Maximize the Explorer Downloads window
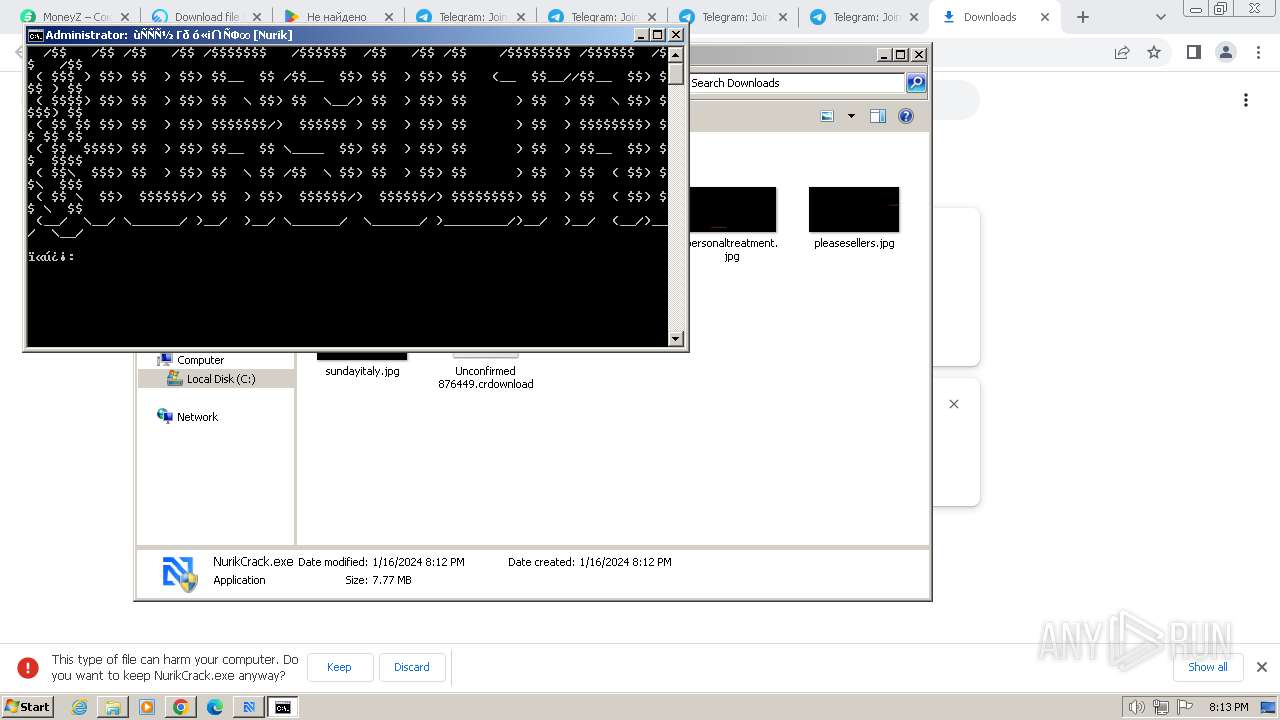The height and width of the screenshot is (720, 1280). pyautogui.click(x=901, y=55)
